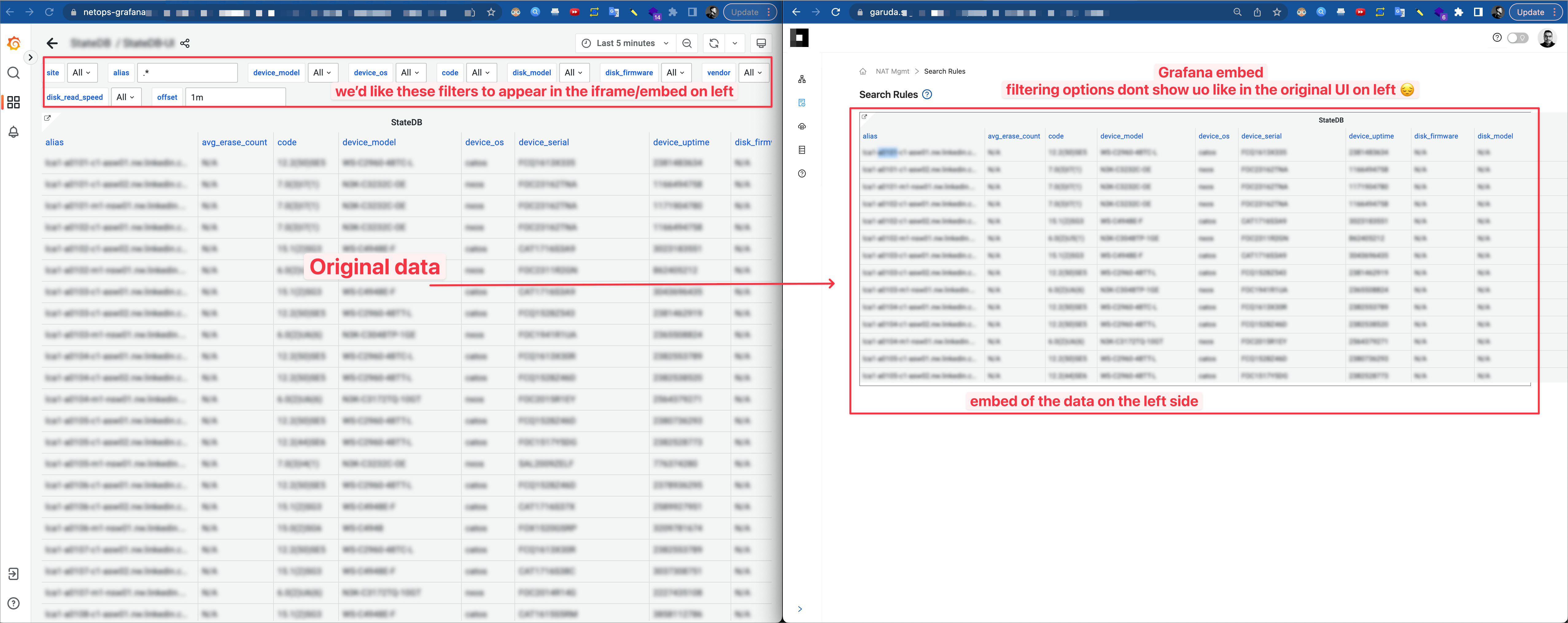Open the refresh interval dropdown arrow

click(x=735, y=43)
